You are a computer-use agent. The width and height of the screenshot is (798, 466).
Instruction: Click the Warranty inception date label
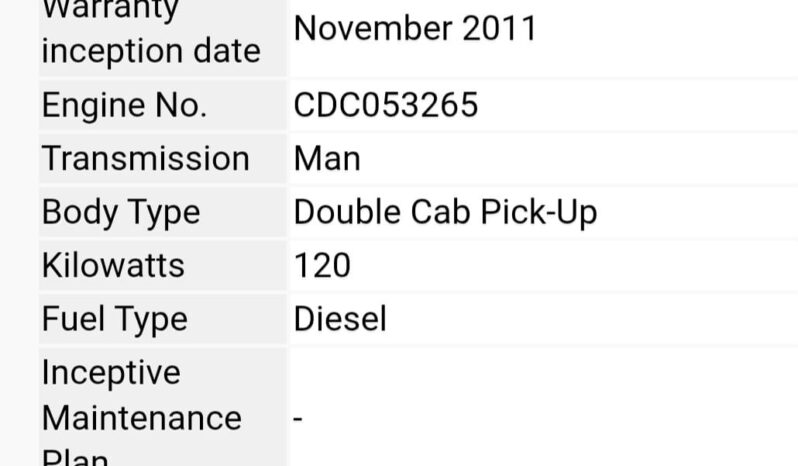tap(151, 31)
